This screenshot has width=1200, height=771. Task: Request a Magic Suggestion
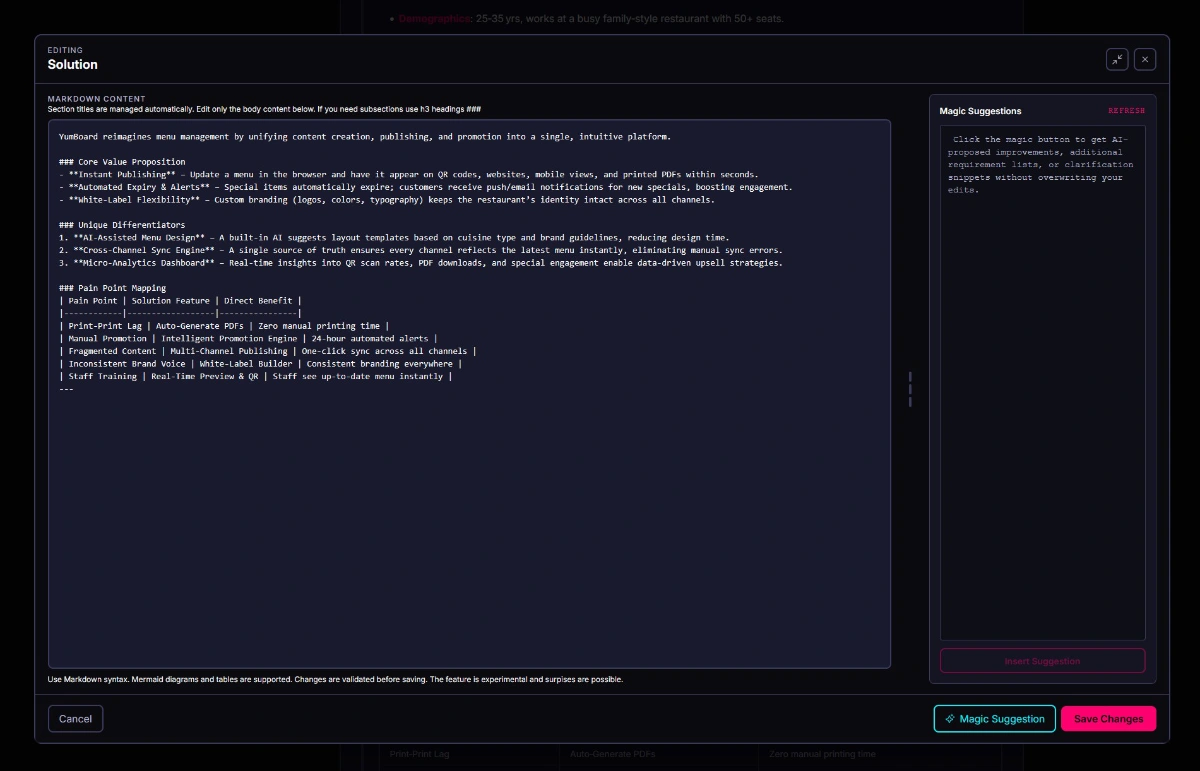(x=994, y=718)
